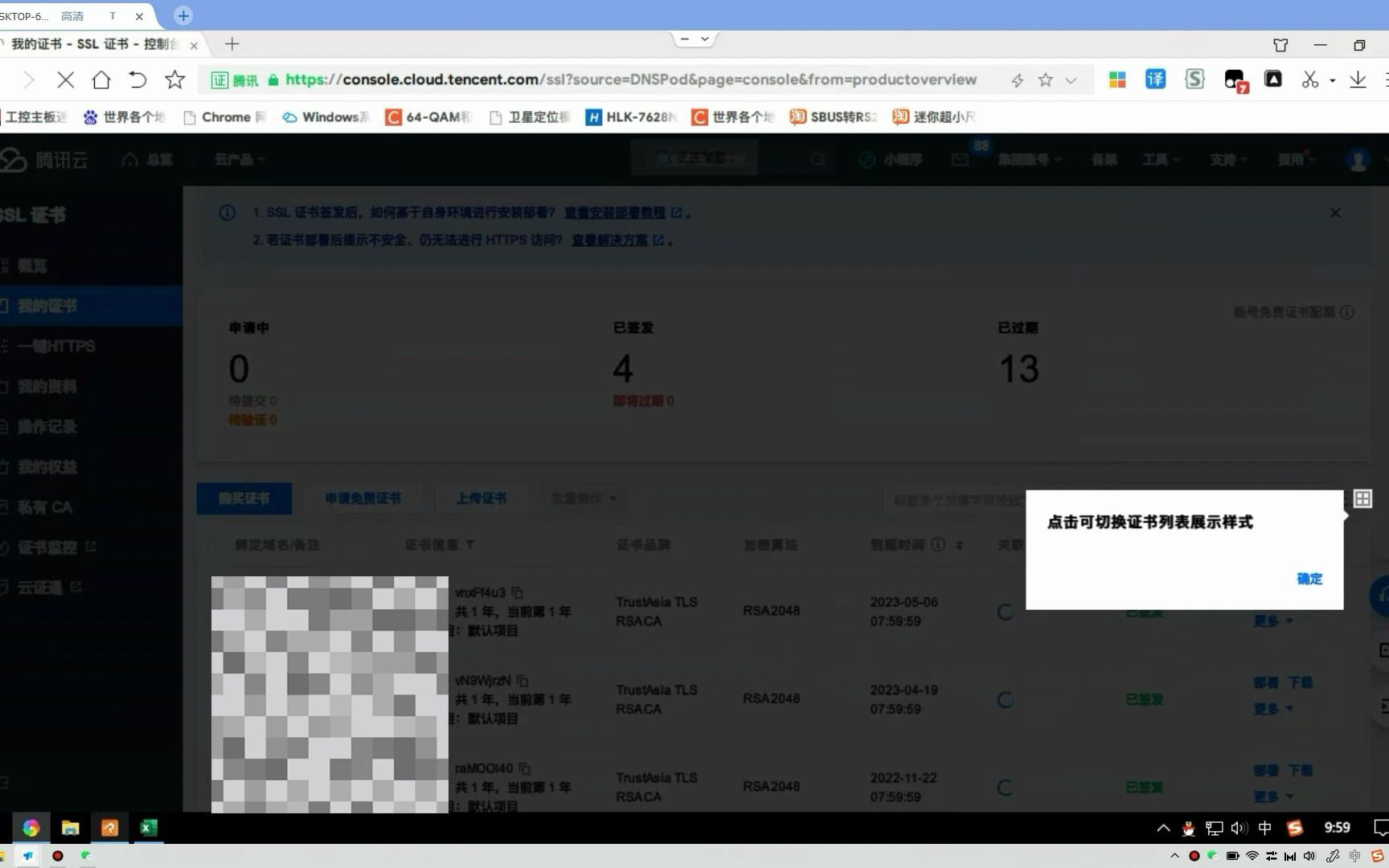Click the bookmark star icon in the address bar
The height and width of the screenshot is (868, 1389).
[1044, 80]
